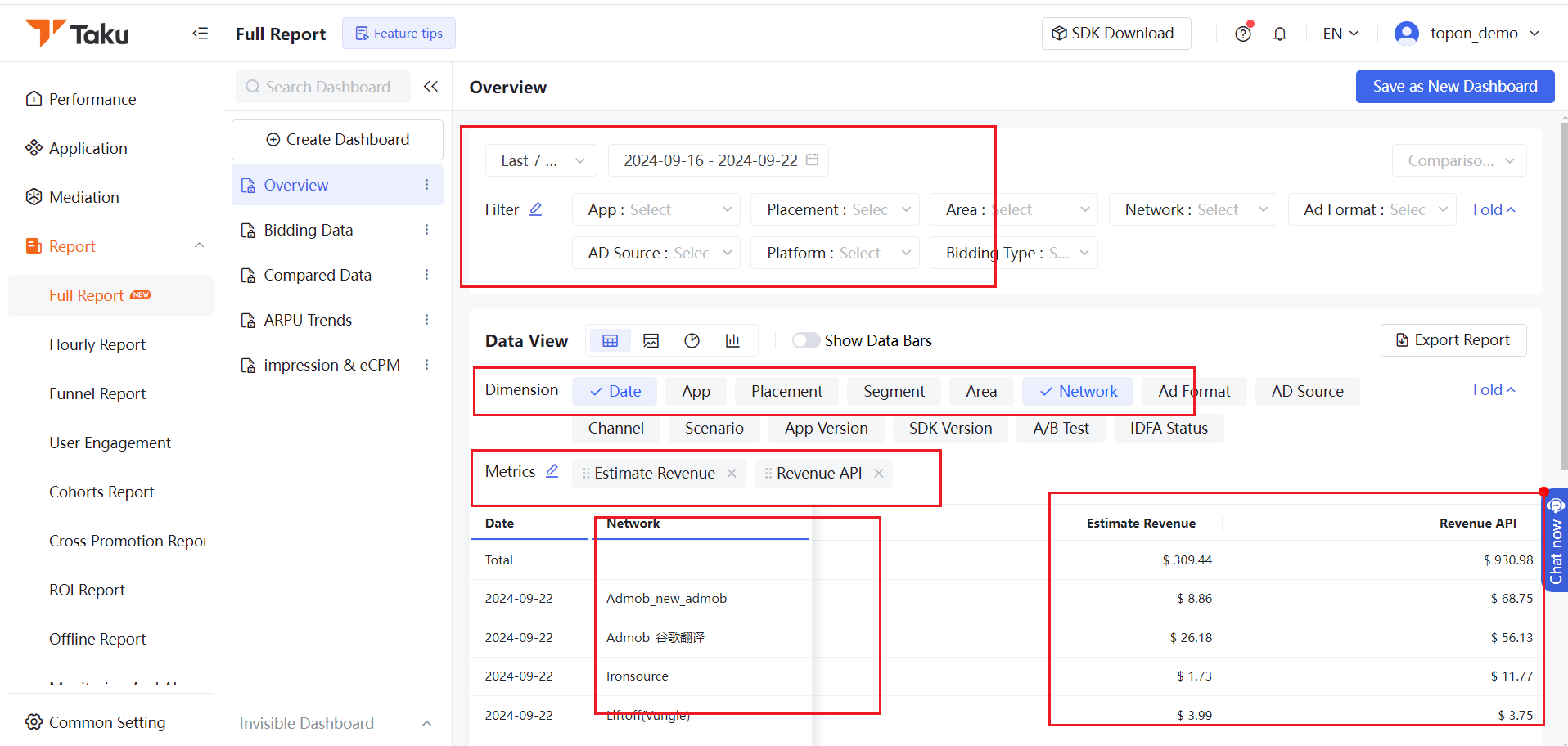Open help via the question mark icon
Screen dimensions: 1568x746
tap(1243, 33)
